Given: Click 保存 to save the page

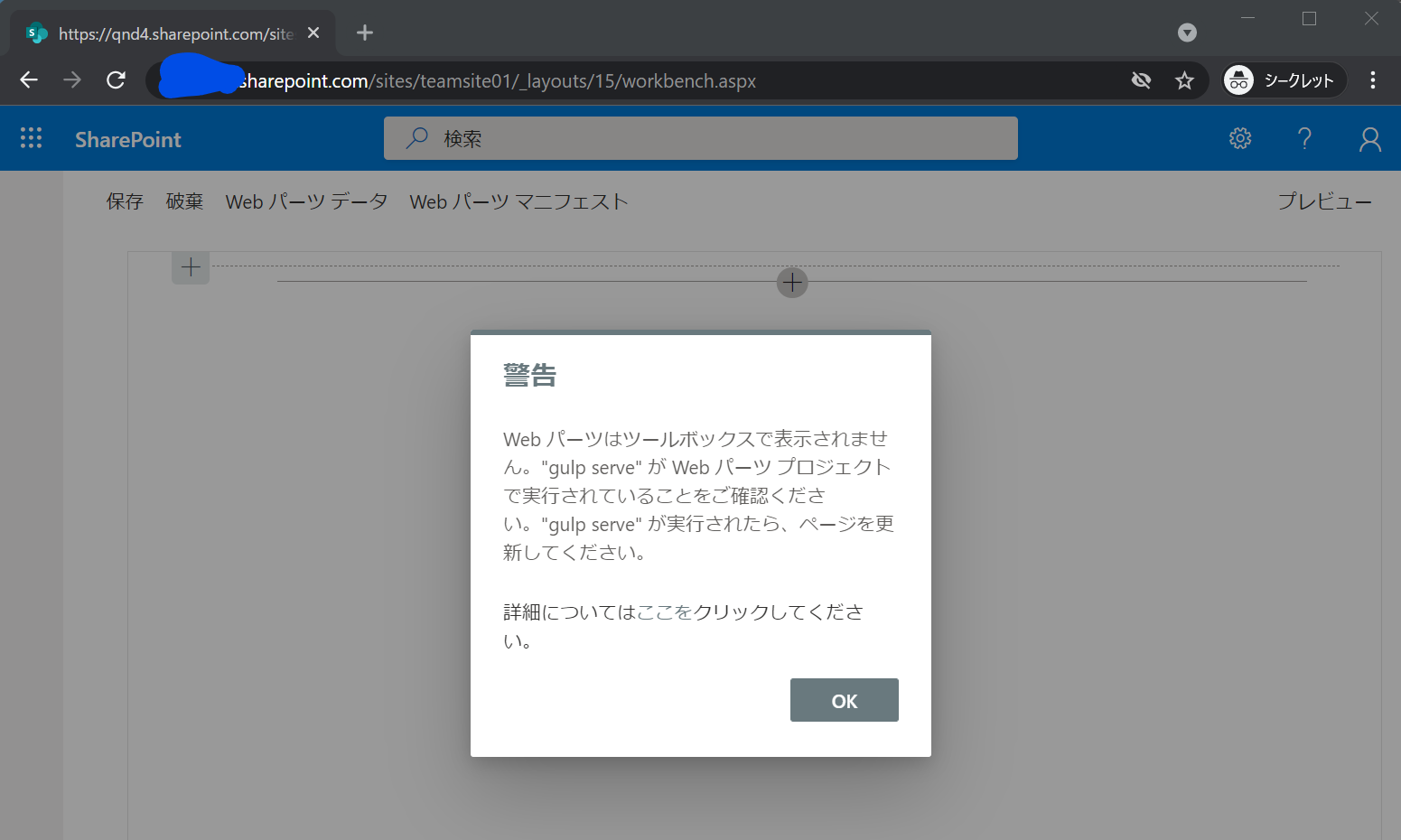Looking at the screenshot, I should coord(125,201).
